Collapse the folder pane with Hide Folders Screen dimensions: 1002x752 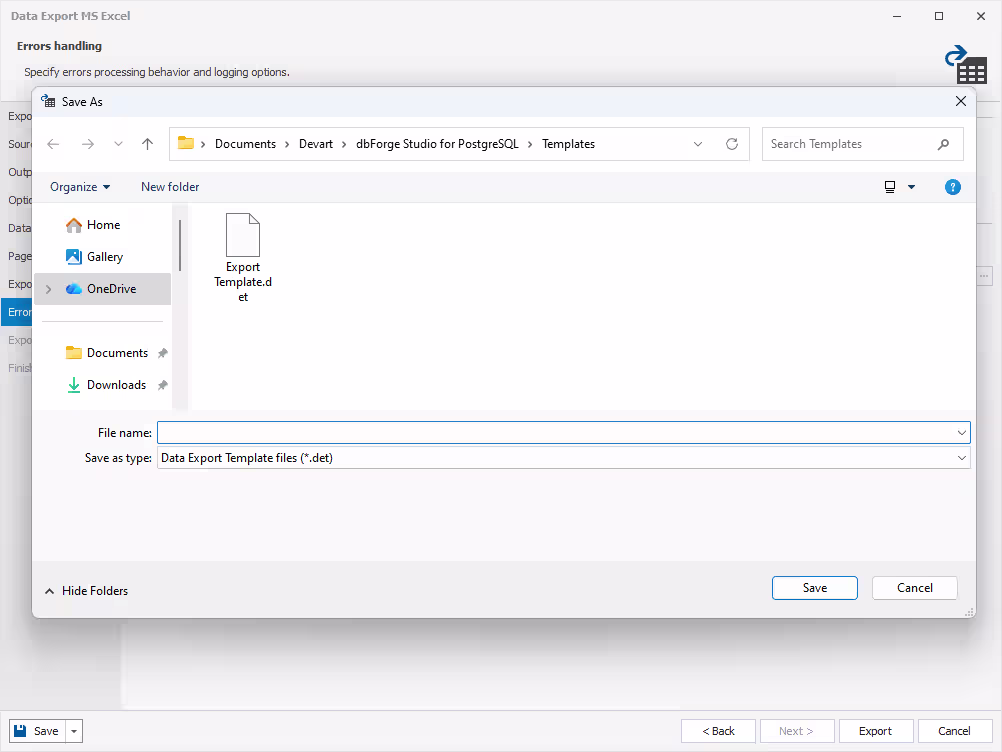tap(86, 591)
